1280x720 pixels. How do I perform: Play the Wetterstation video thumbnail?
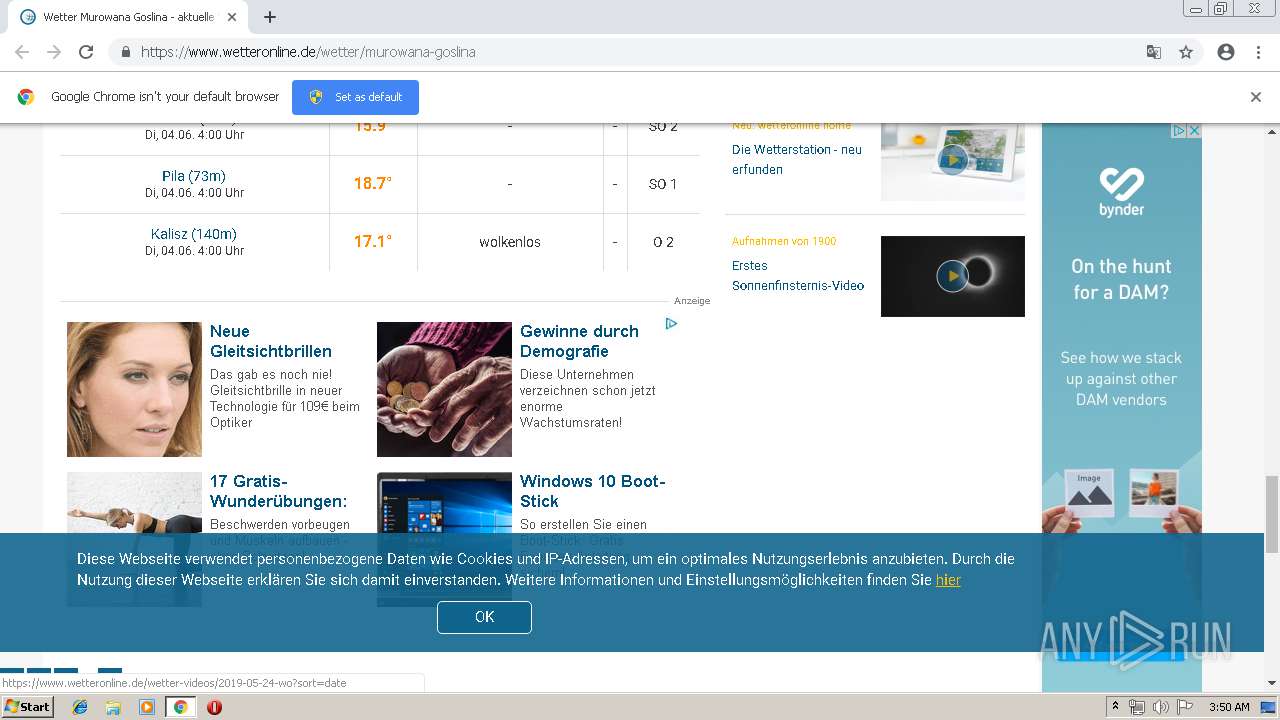(x=953, y=160)
